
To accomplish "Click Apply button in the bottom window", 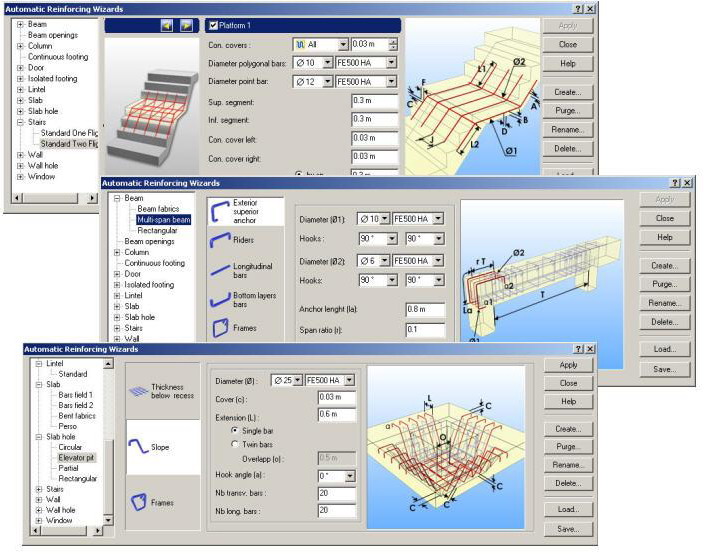I will [568, 365].
